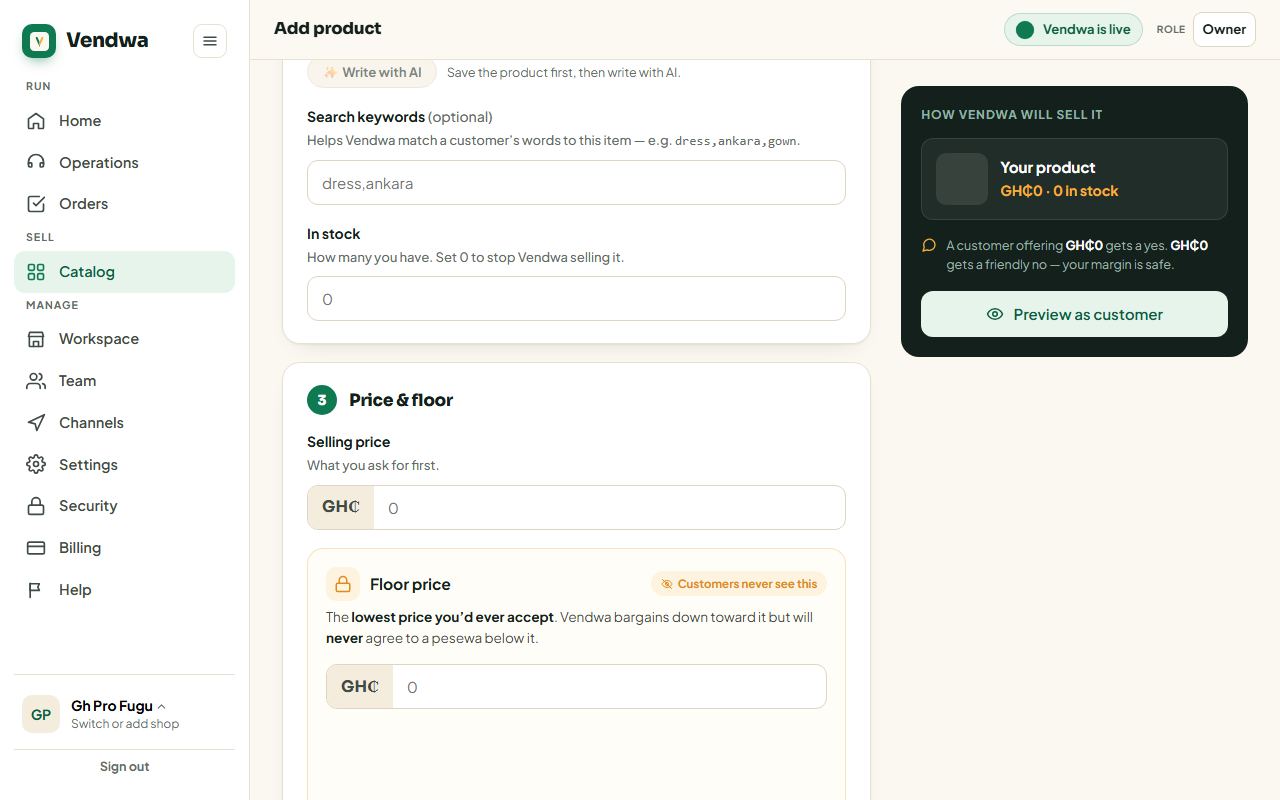
Task: Focus the Selling price input
Action: (x=610, y=508)
